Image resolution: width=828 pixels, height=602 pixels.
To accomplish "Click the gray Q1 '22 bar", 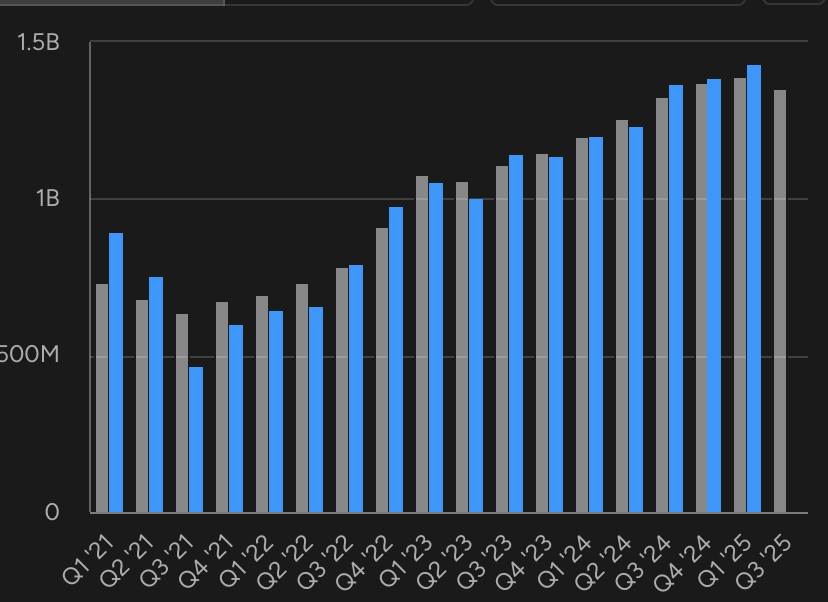I will pos(262,404).
